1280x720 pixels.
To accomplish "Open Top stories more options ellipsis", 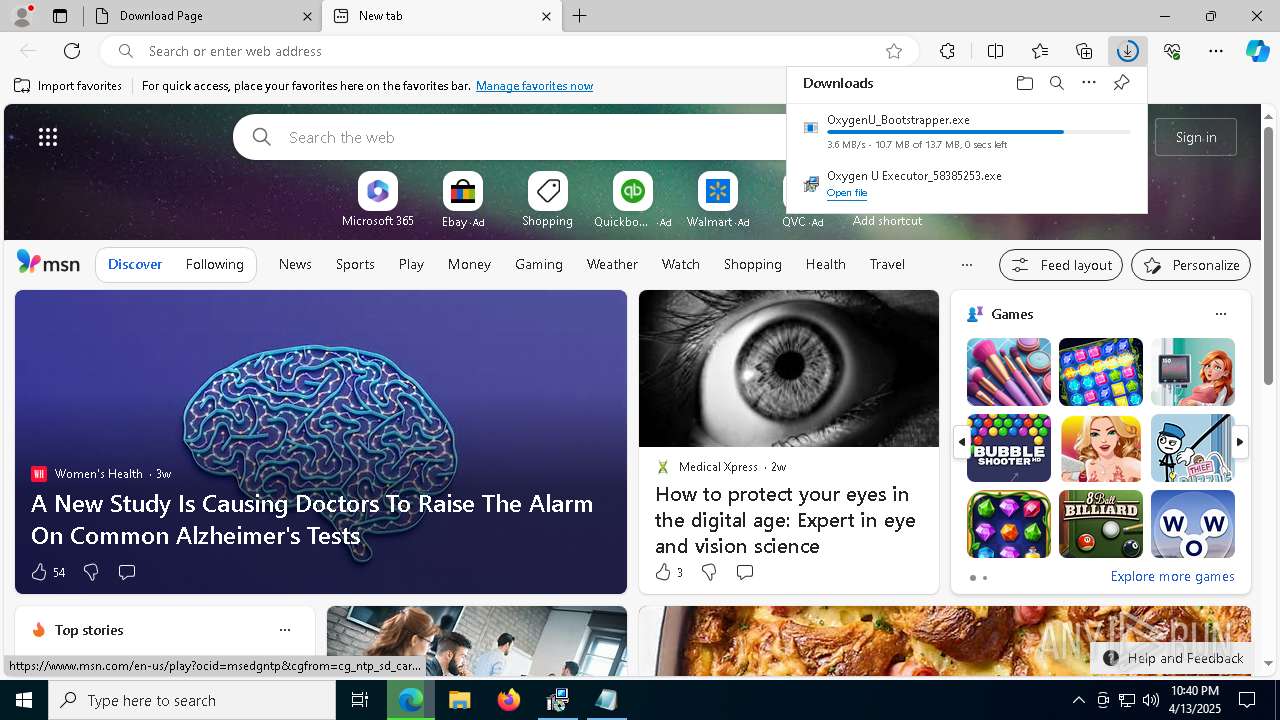I will tap(285, 630).
